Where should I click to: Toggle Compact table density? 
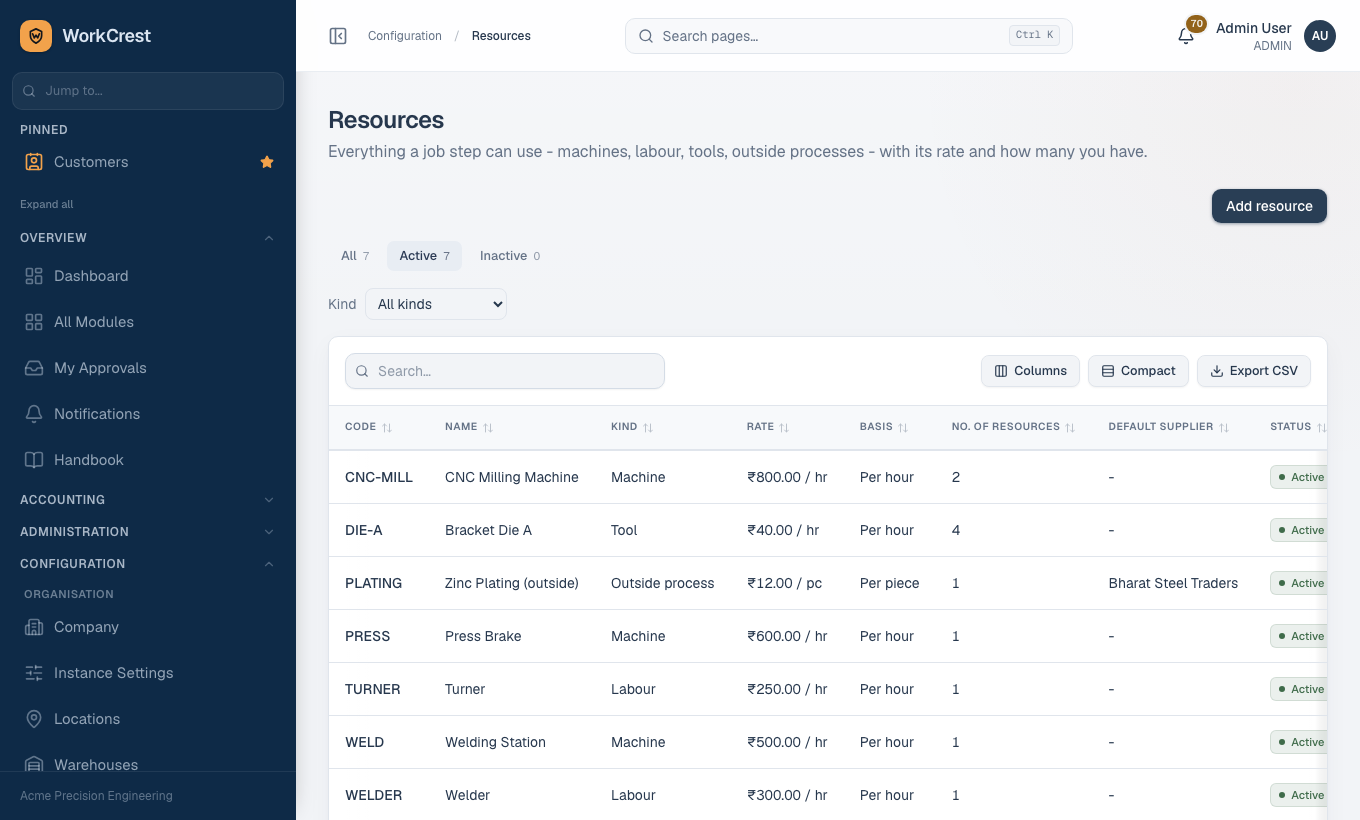coord(1138,371)
